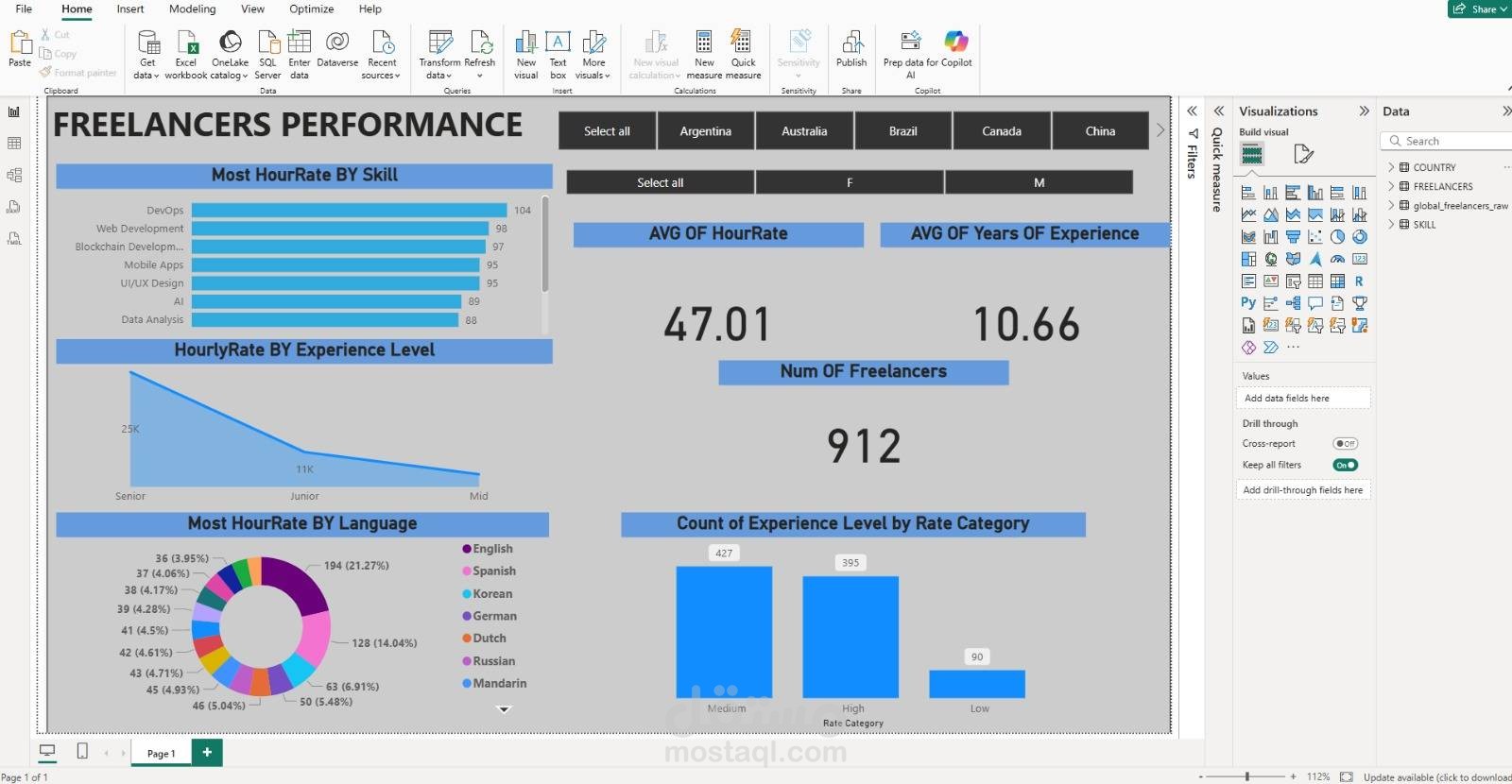Insert the gauge visual
Screen dimensions: 1512x784
pyautogui.click(x=1337, y=259)
